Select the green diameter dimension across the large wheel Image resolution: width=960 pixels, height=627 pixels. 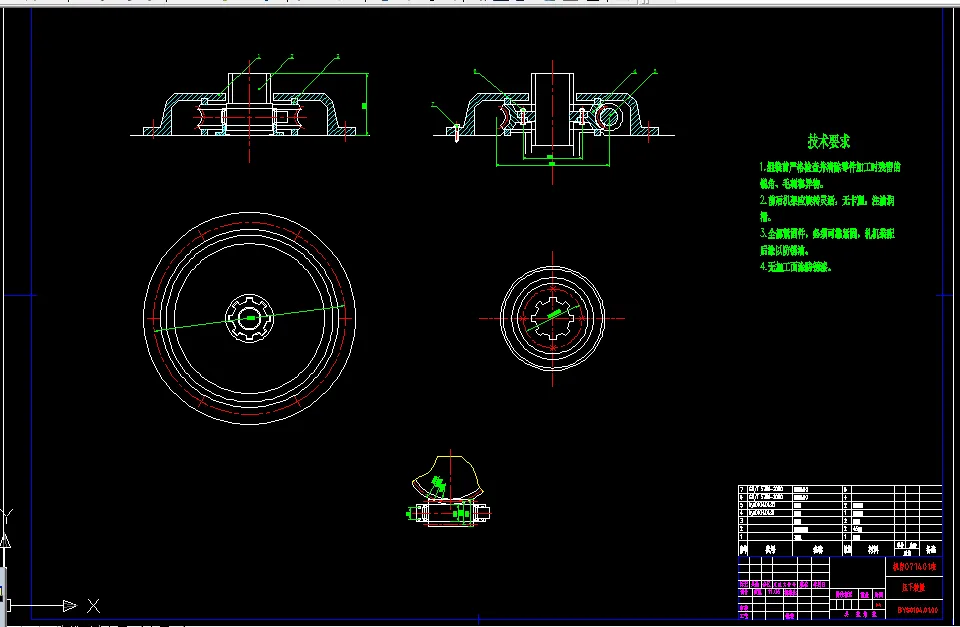pos(249,318)
